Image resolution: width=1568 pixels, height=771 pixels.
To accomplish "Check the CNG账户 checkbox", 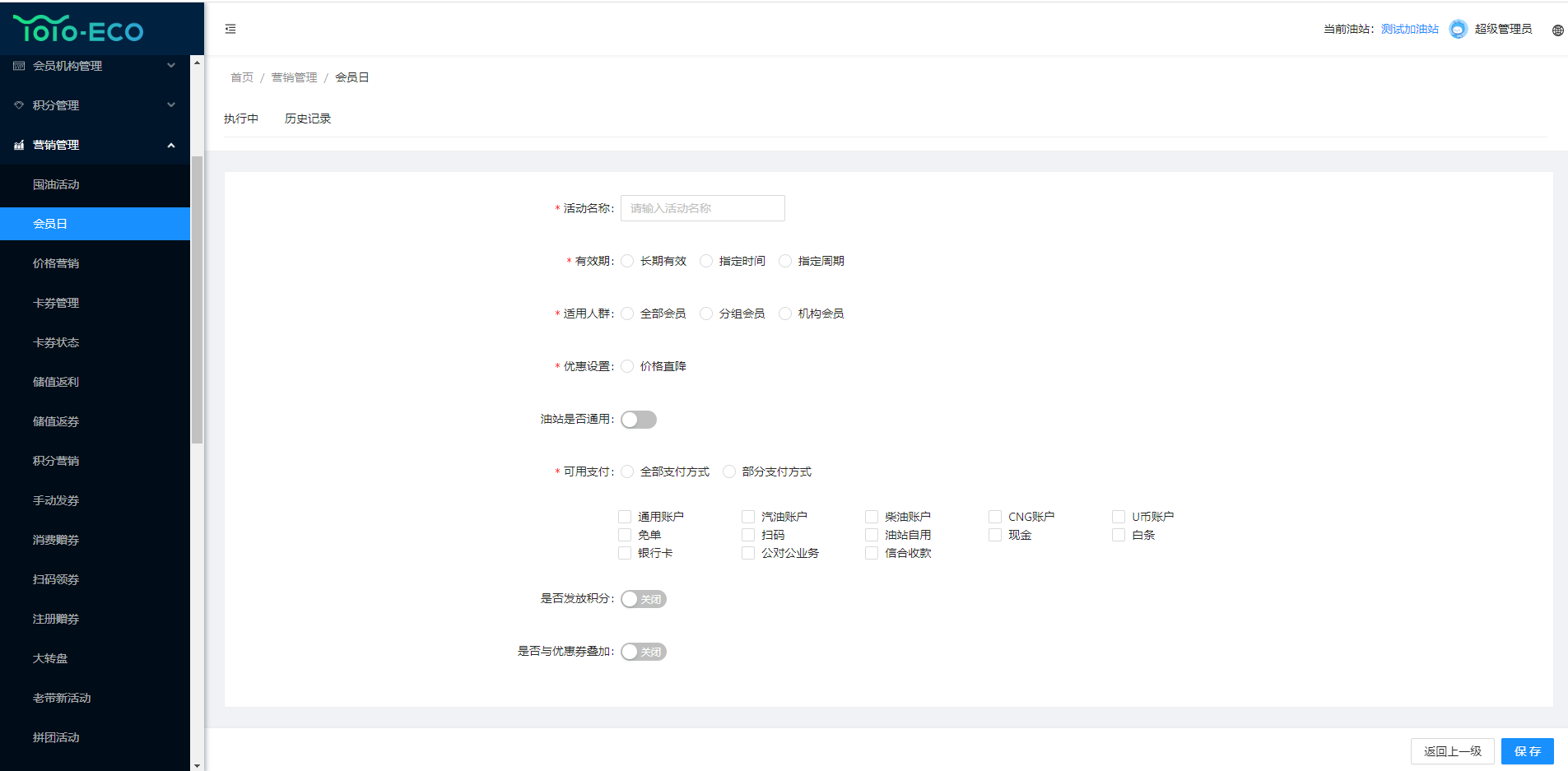I will (995, 517).
